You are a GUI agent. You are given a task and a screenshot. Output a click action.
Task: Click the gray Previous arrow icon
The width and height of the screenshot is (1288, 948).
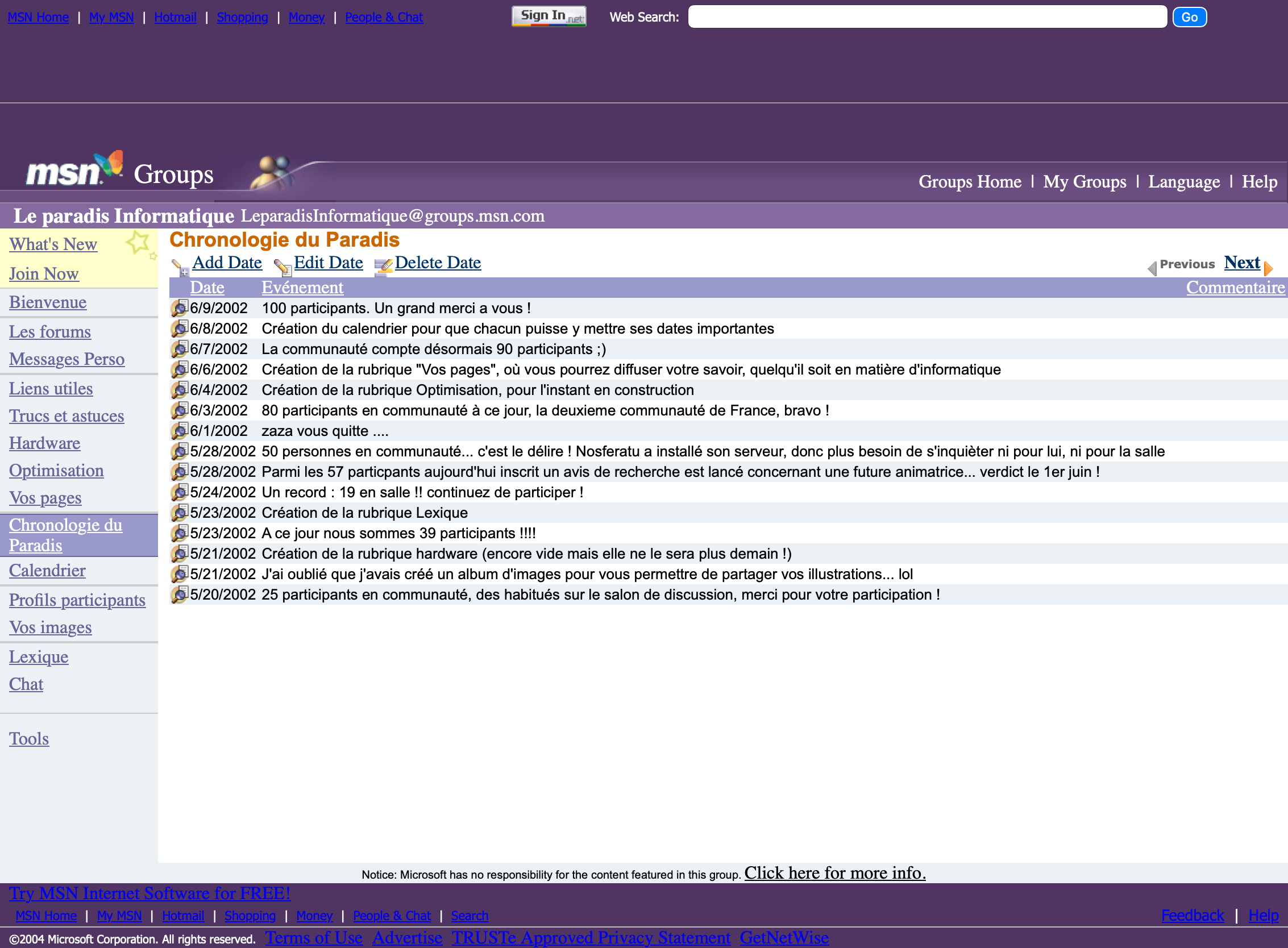pyautogui.click(x=1152, y=268)
